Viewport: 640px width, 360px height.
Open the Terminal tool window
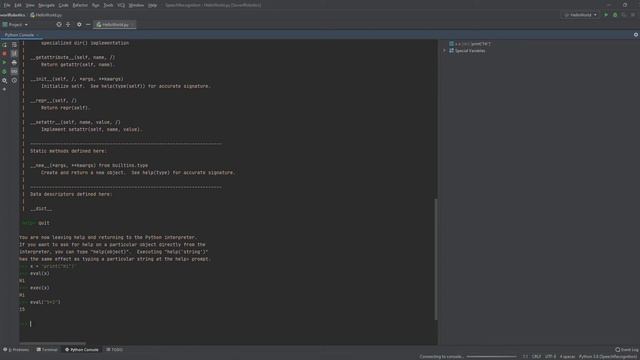coord(47,350)
